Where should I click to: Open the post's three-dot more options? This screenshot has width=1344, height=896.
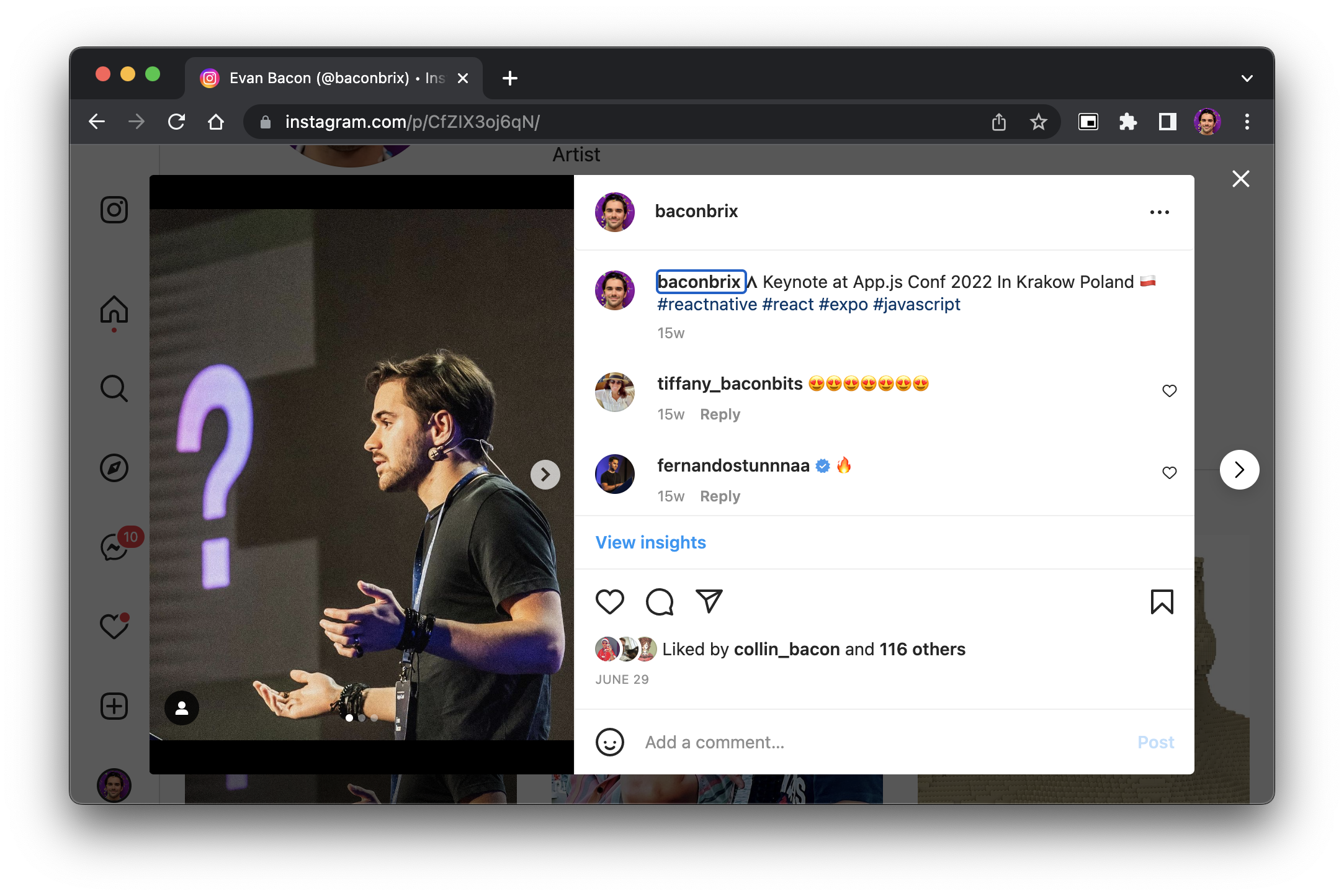tap(1159, 212)
